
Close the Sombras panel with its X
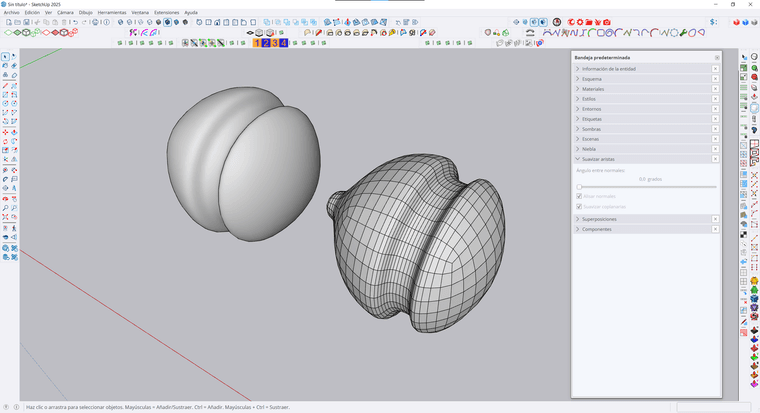click(715, 129)
